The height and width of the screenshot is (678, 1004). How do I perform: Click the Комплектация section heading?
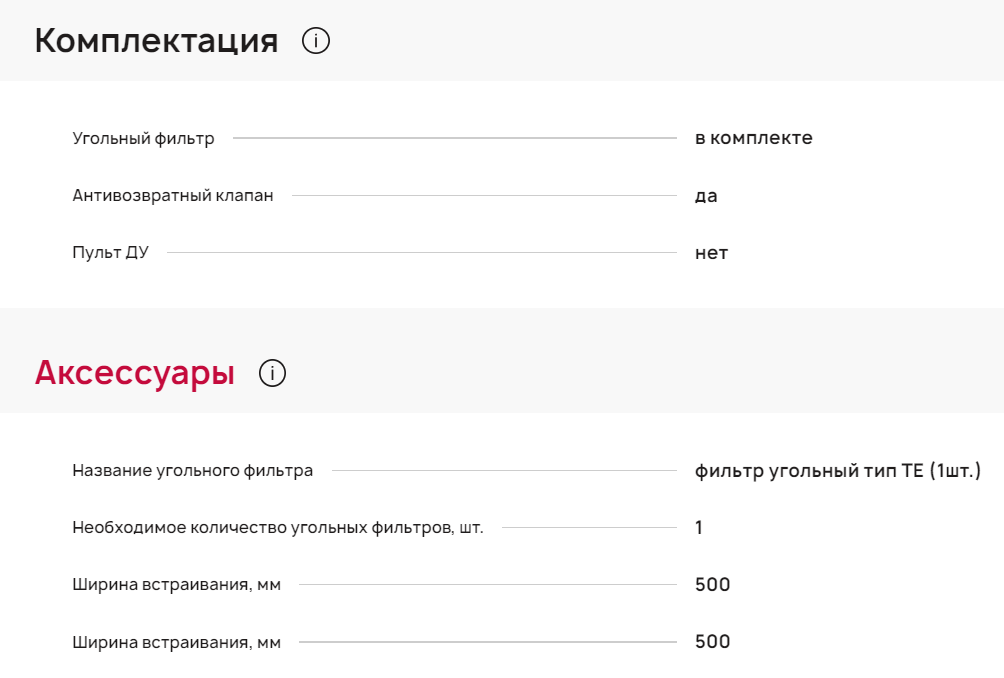(156, 41)
